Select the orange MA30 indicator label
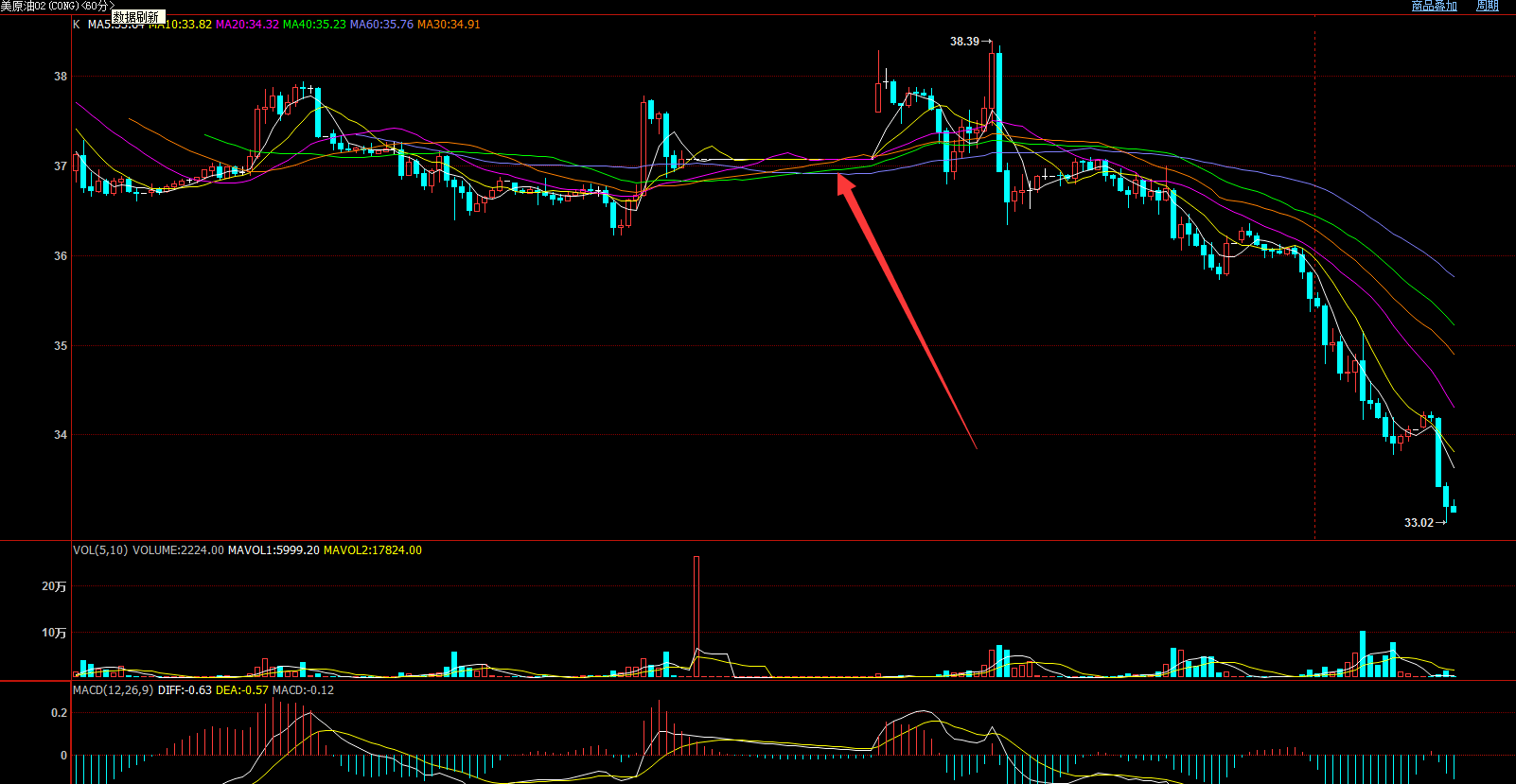Viewport: 1516px width, 784px height. coord(449,25)
